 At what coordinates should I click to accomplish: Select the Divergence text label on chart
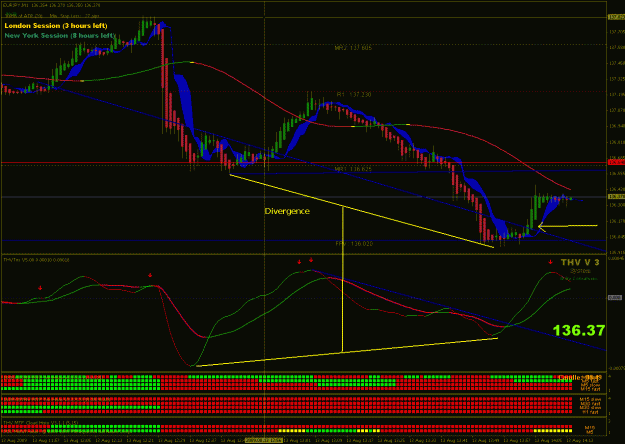click(287, 211)
